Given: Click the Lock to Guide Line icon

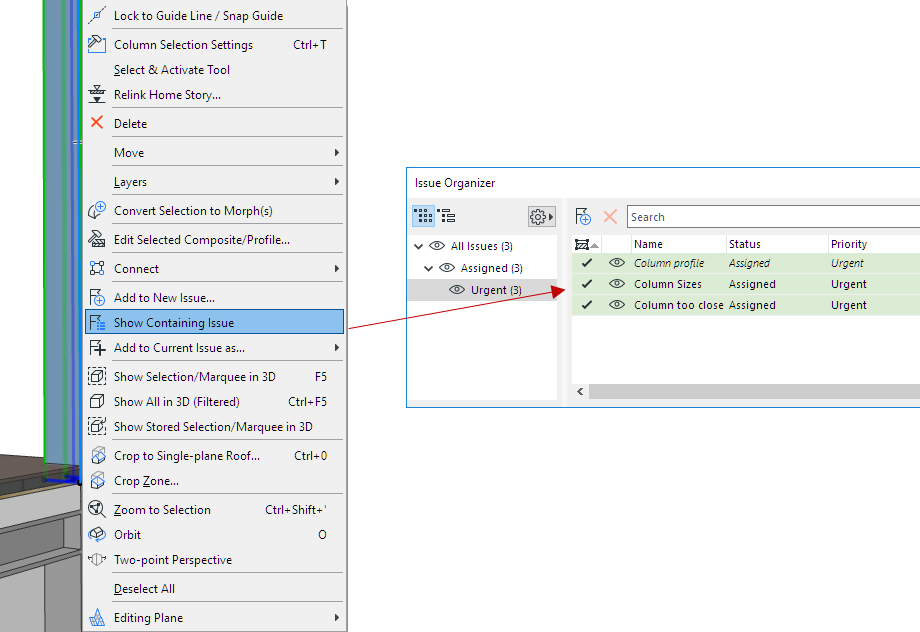Looking at the screenshot, I should point(97,15).
